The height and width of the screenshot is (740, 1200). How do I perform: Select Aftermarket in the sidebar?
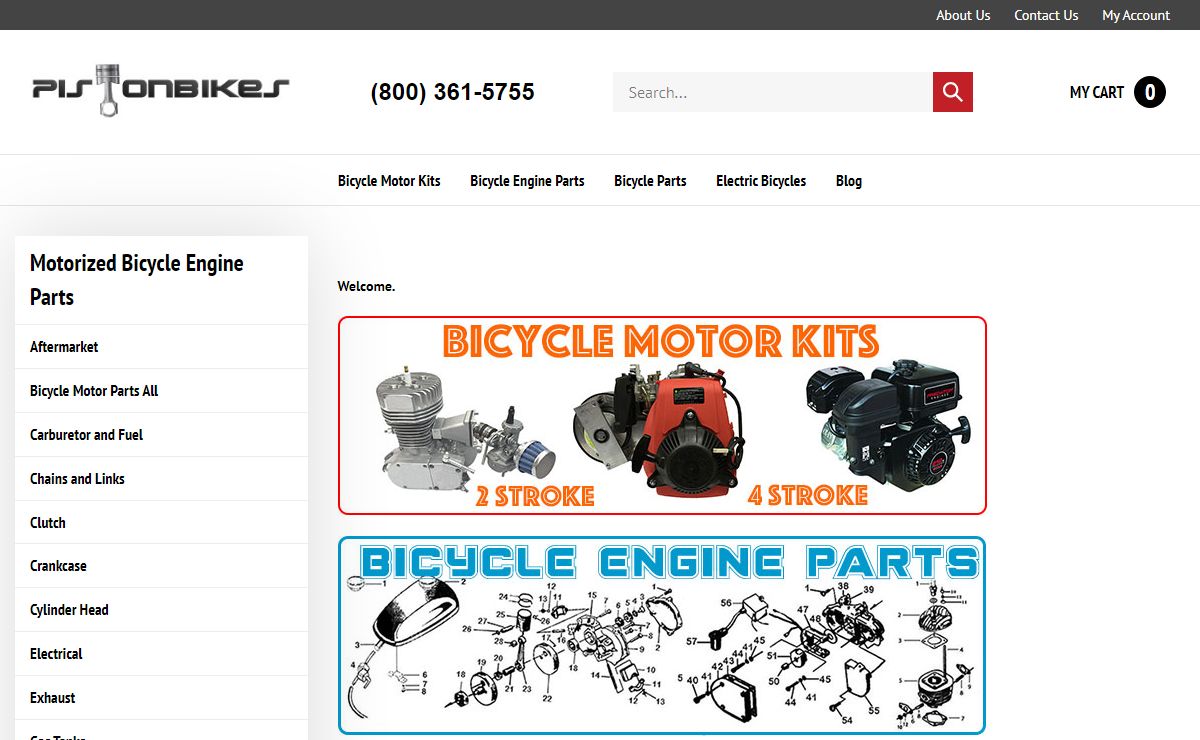click(x=161, y=347)
